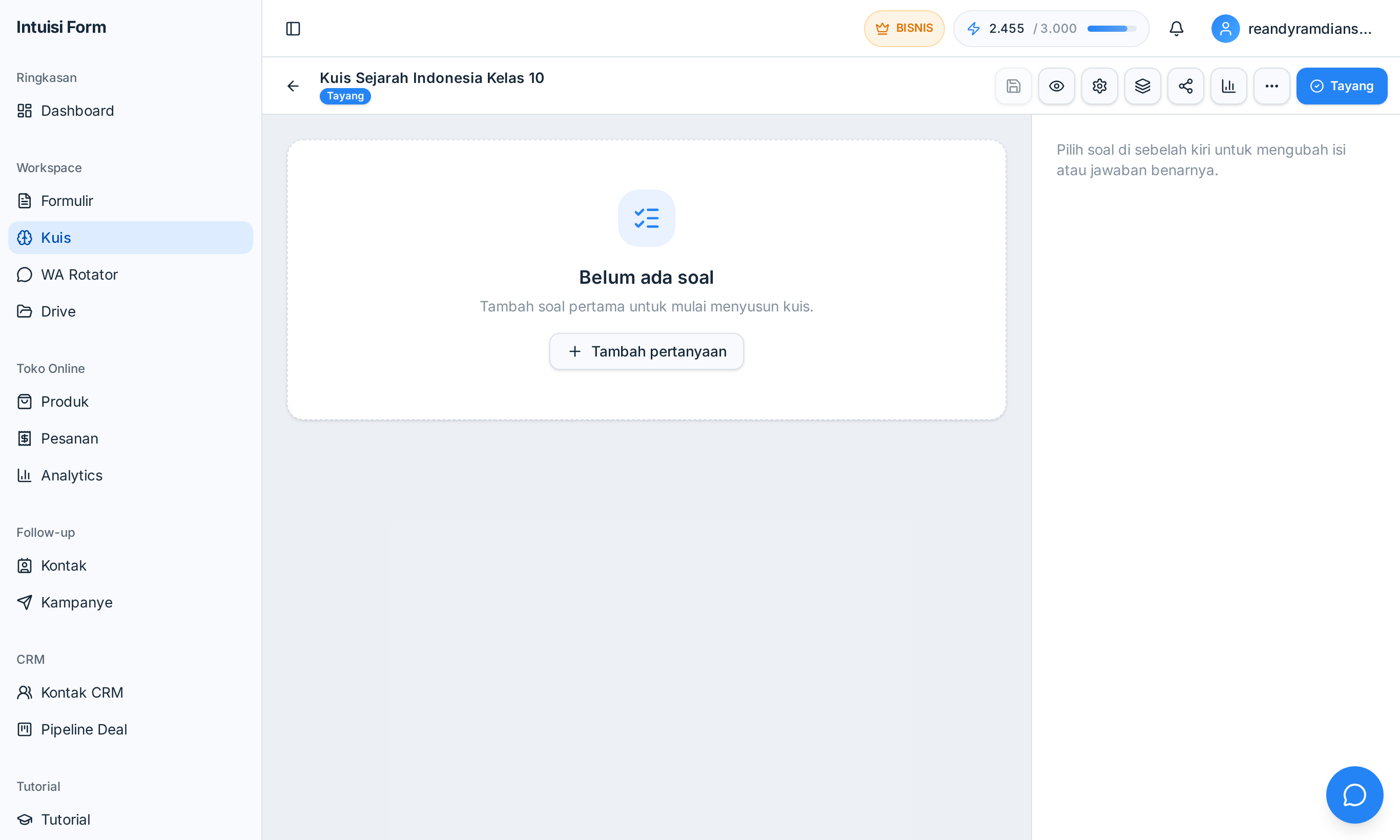Open Drive in the sidebar

click(131, 311)
